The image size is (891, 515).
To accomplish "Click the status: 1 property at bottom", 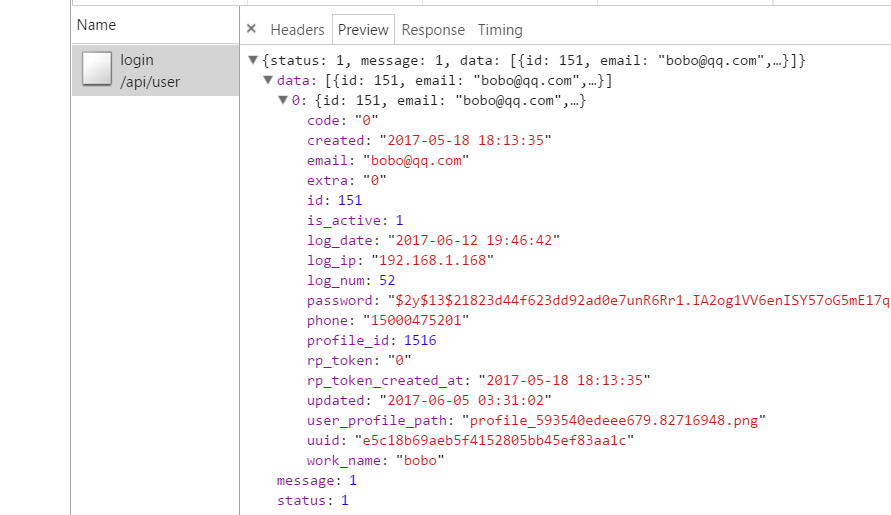I will click(313, 500).
